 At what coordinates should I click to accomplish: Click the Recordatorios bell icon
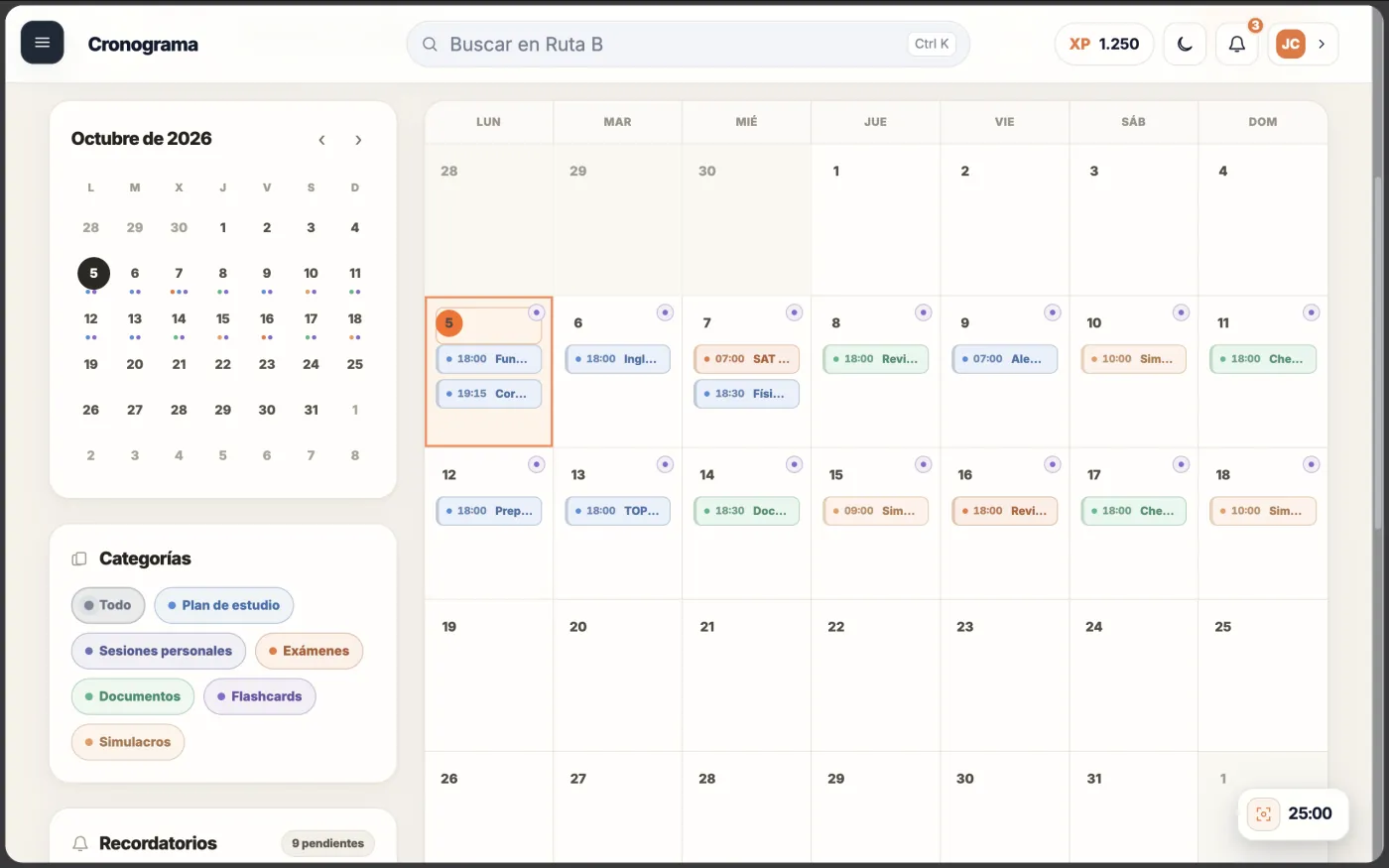point(80,843)
